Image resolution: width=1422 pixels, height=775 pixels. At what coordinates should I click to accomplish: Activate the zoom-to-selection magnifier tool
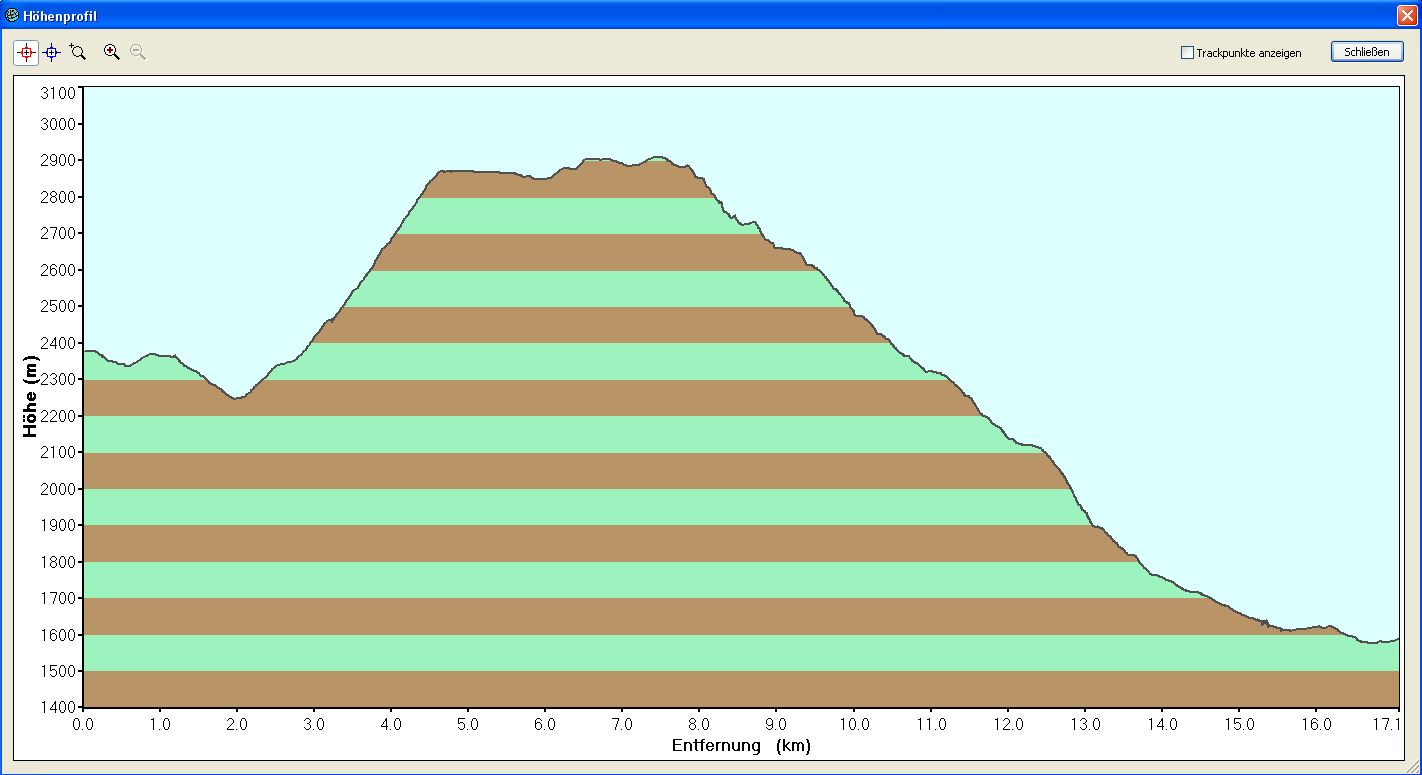(x=78, y=52)
